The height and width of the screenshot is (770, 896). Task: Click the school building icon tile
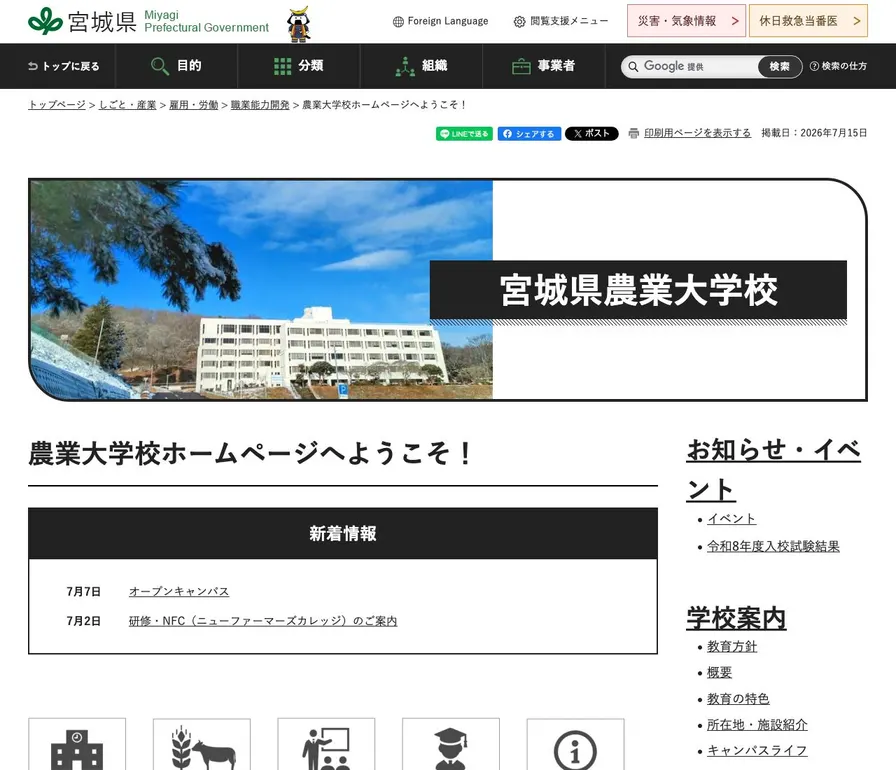click(77, 744)
